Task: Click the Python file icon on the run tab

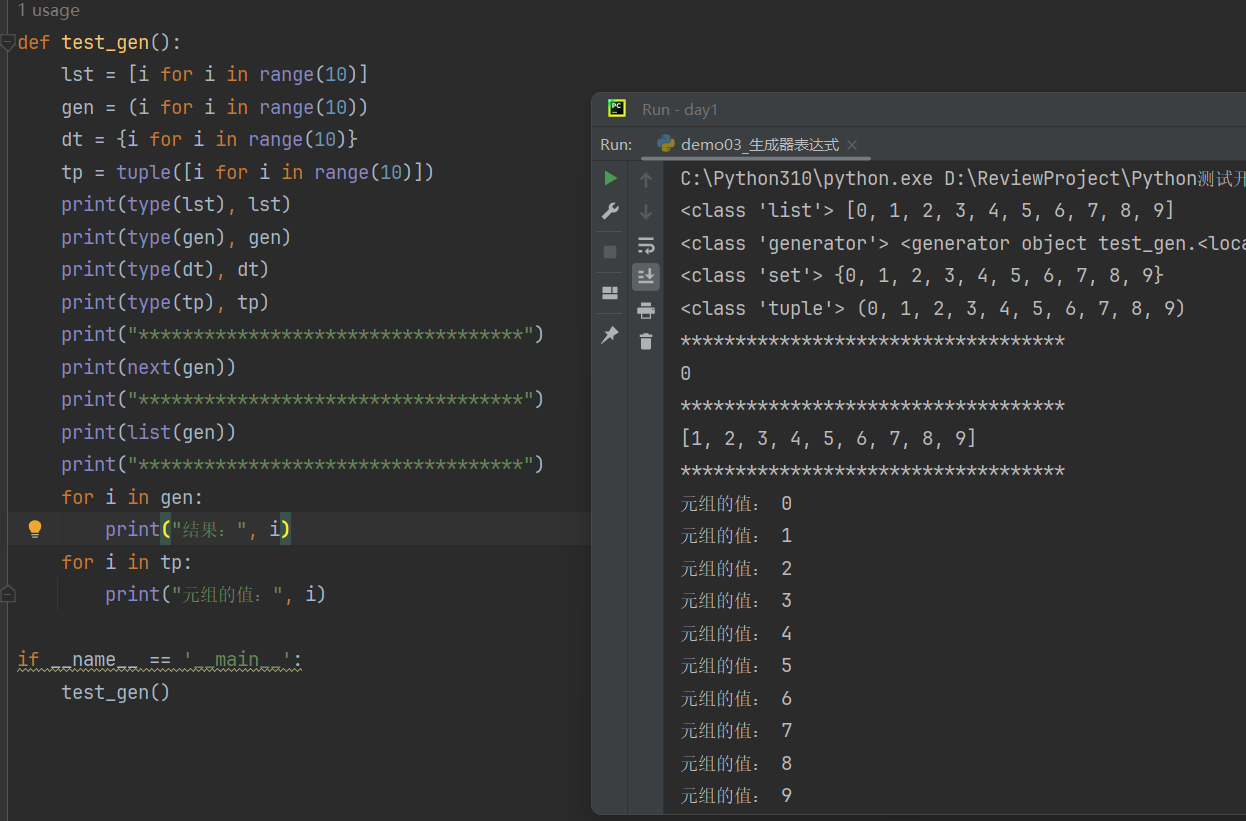Action: (x=666, y=144)
